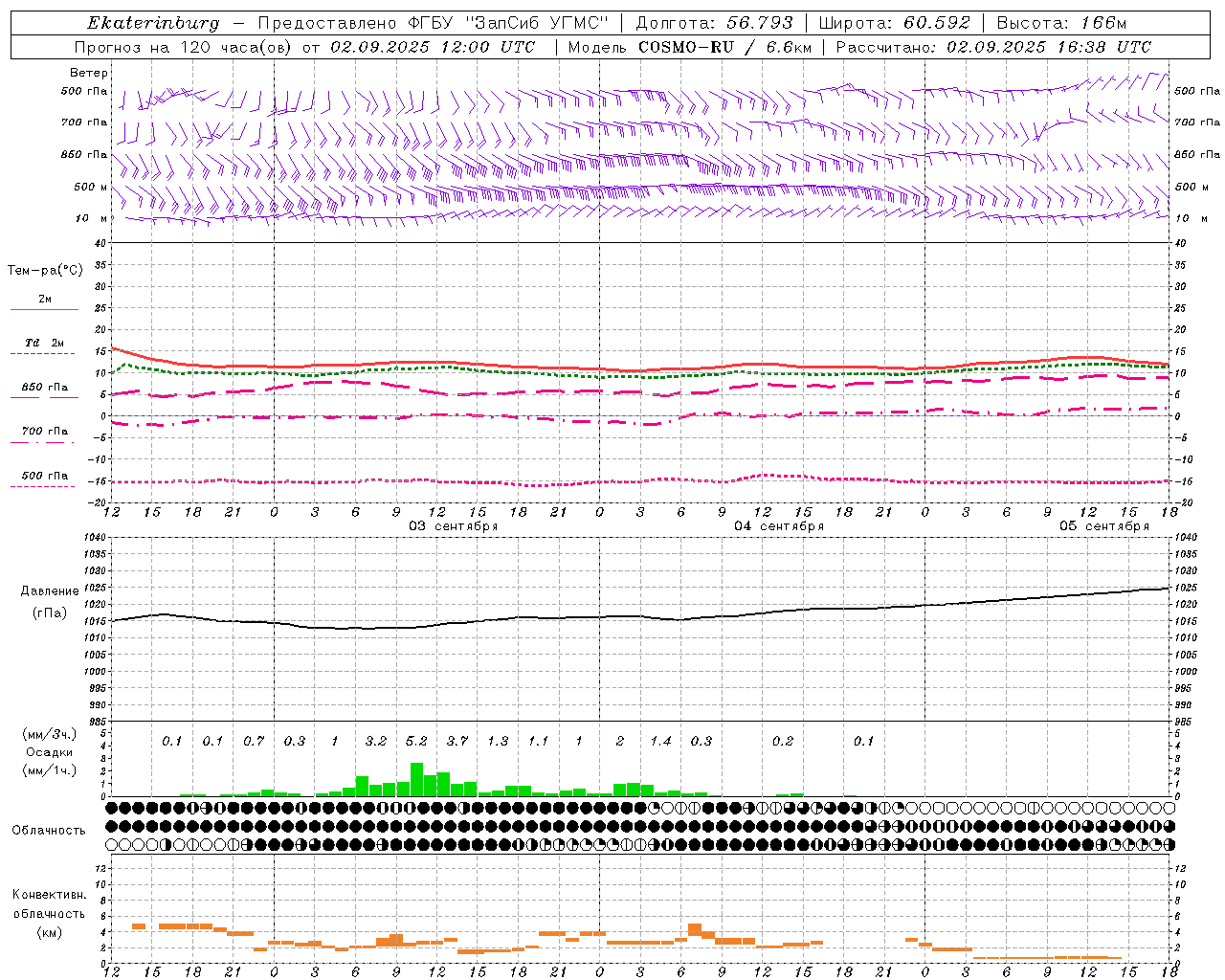Click the '(км)' convective height unit label
The width and height of the screenshot is (1225, 980).
coord(49,932)
